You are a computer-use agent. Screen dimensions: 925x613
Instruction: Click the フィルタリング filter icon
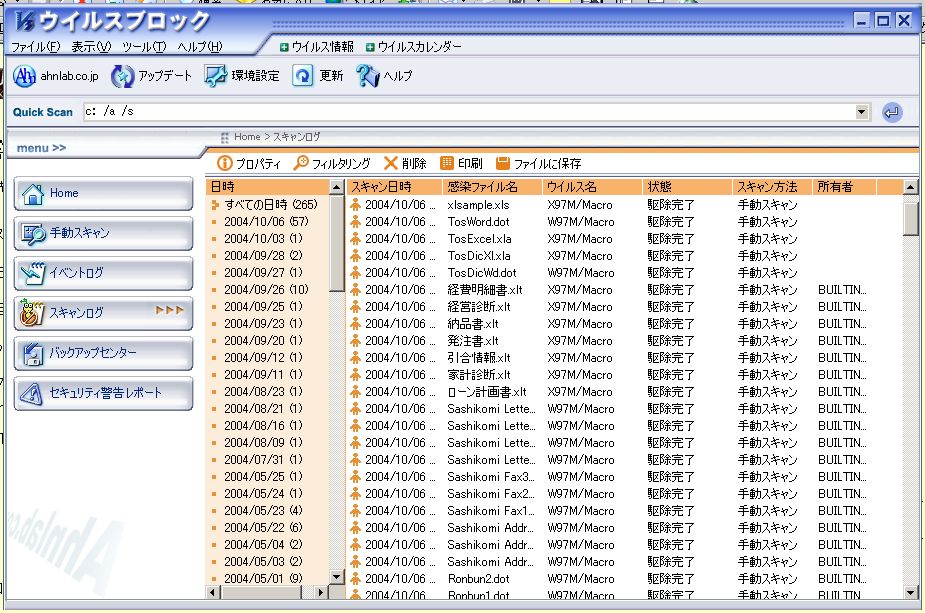tap(301, 163)
